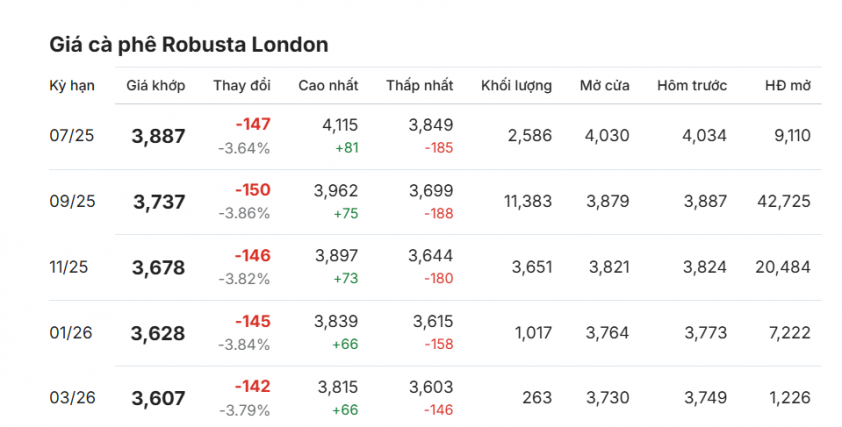Image resolution: width=842 pixels, height=427 pixels.
Task: Click the "Thay đổi" column header
Action: pyautogui.click(x=242, y=85)
